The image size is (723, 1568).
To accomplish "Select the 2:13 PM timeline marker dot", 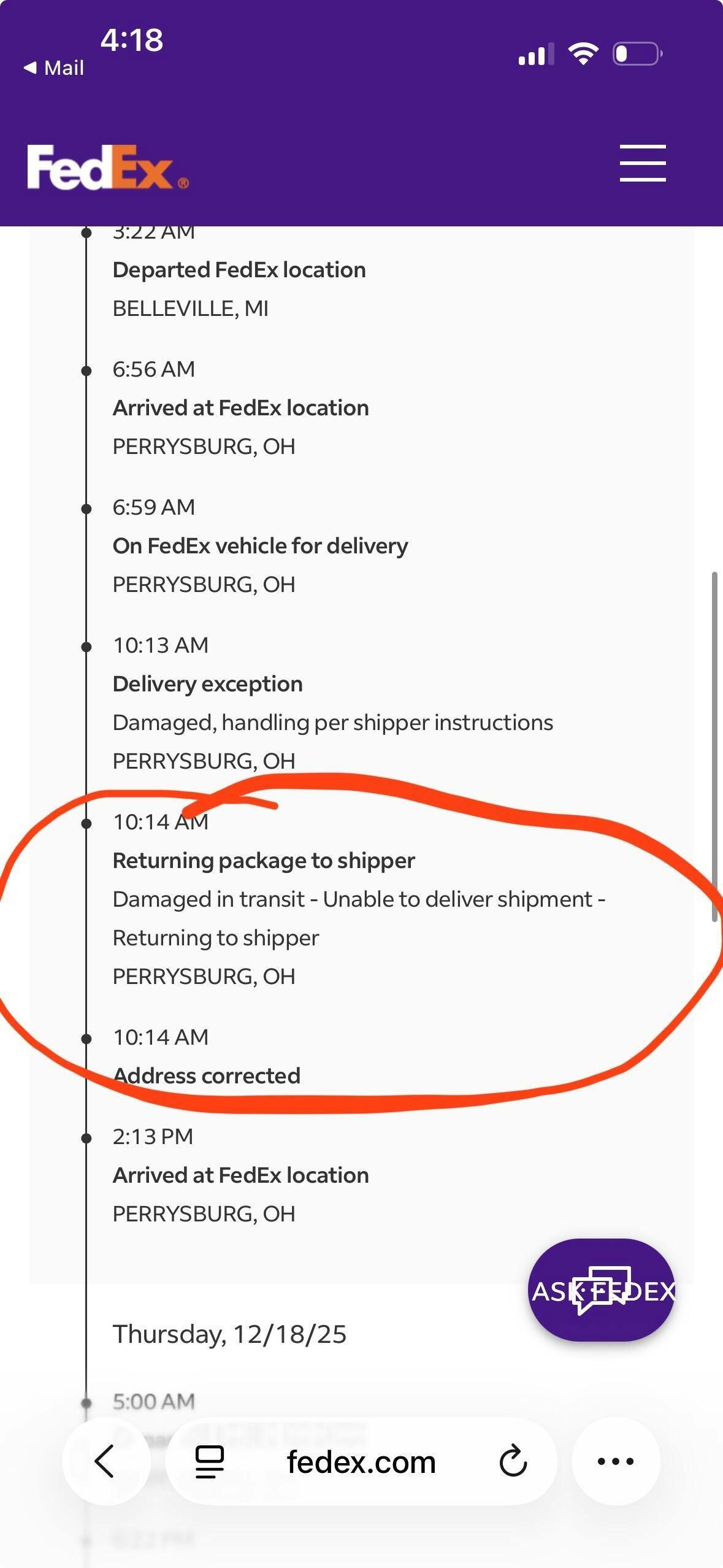I will pyautogui.click(x=86, y=1137).
